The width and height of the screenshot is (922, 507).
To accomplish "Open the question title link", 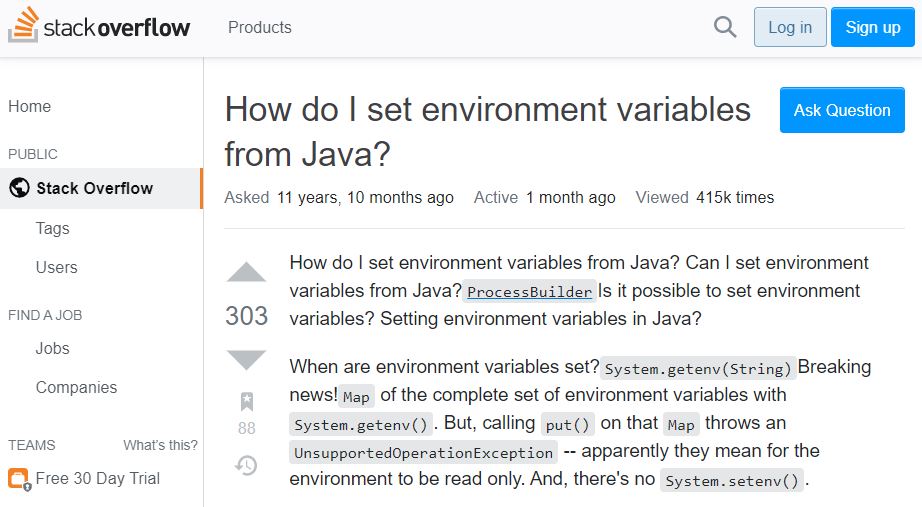I will click(487, 132).
